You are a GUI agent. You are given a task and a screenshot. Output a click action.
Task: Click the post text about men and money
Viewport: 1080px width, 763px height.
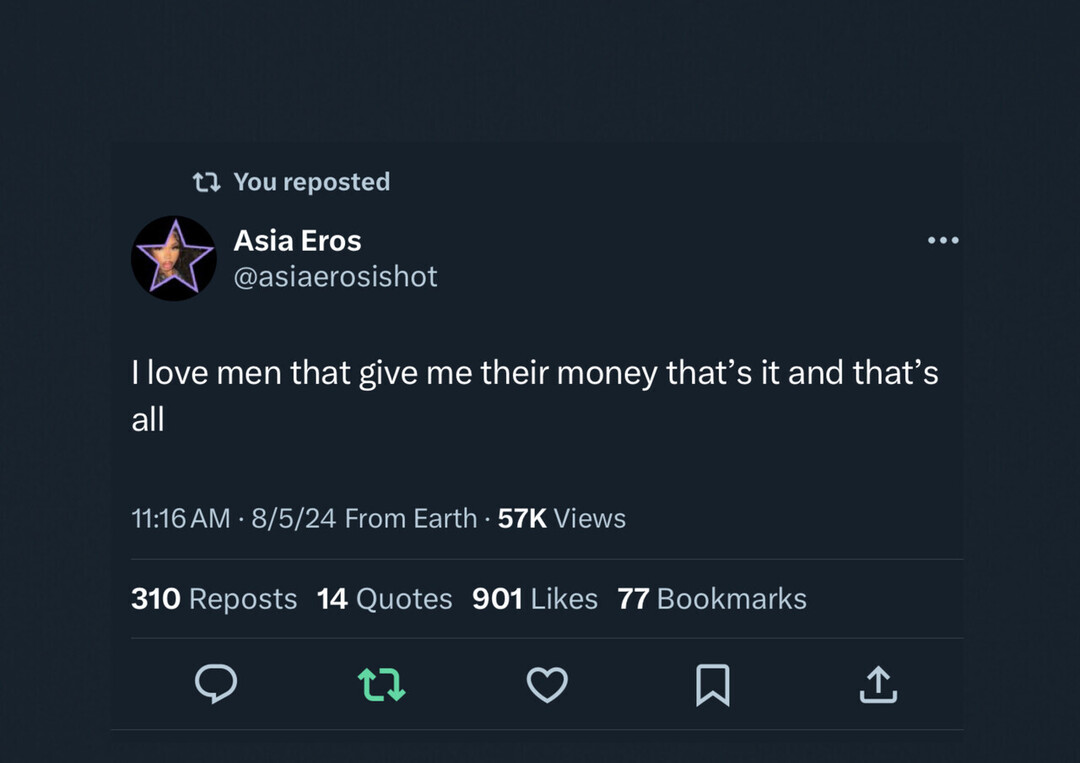tap(535, 374)
